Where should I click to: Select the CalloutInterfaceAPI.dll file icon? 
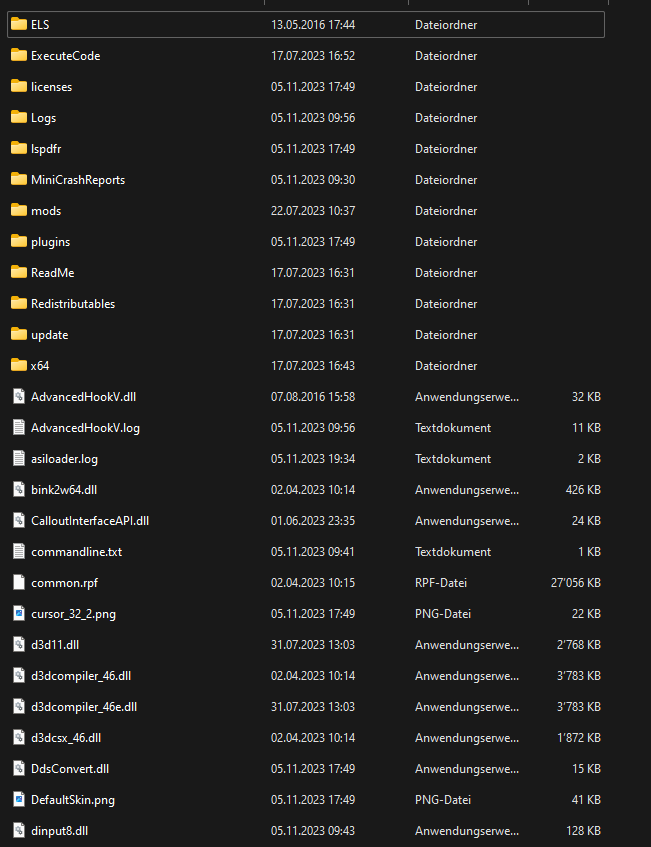coord(19,520)
